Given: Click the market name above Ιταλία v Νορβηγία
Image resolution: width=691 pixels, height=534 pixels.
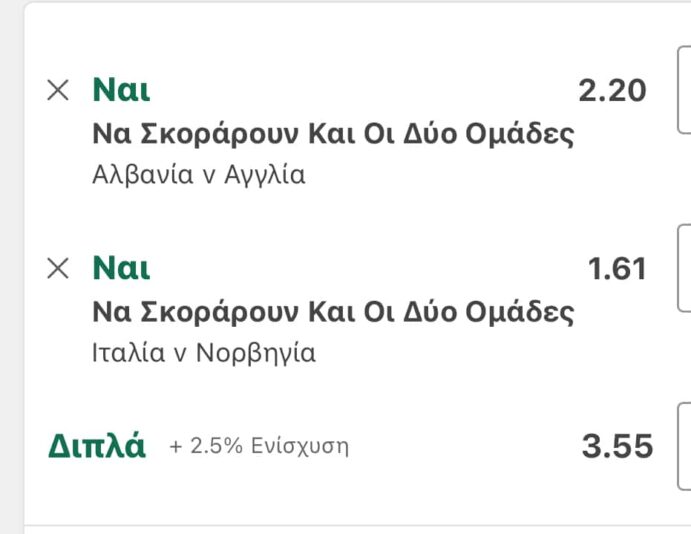Looking at the screenshot, I should (x=333, y=312).
